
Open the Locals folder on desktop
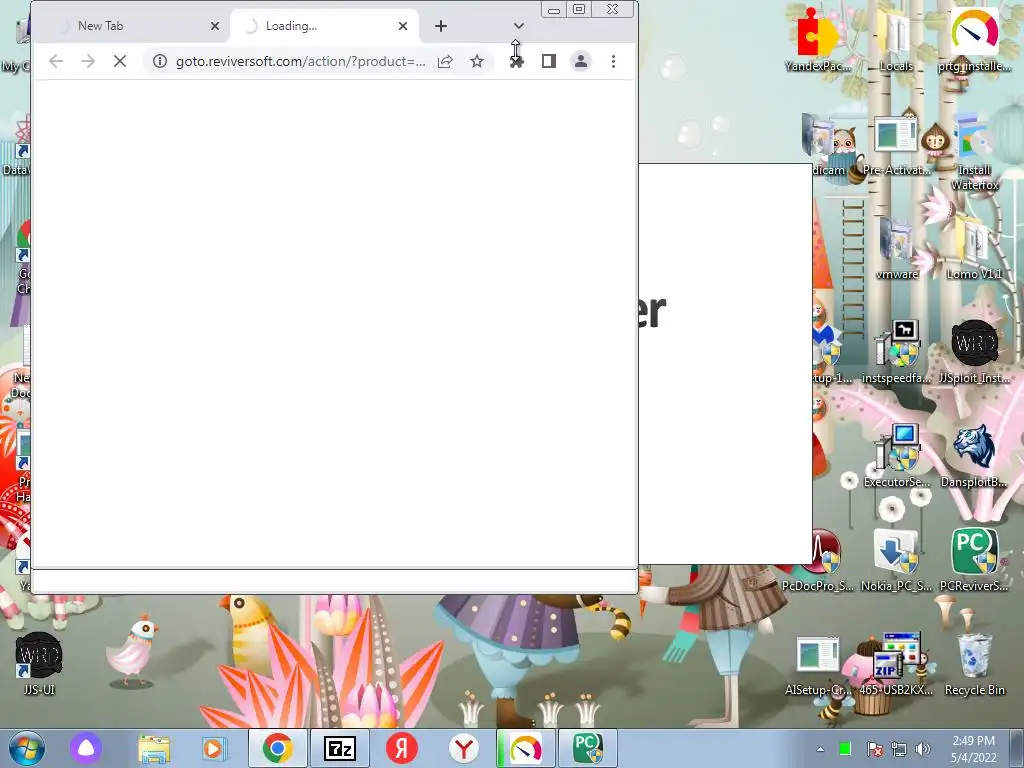[x=896, y=40]
